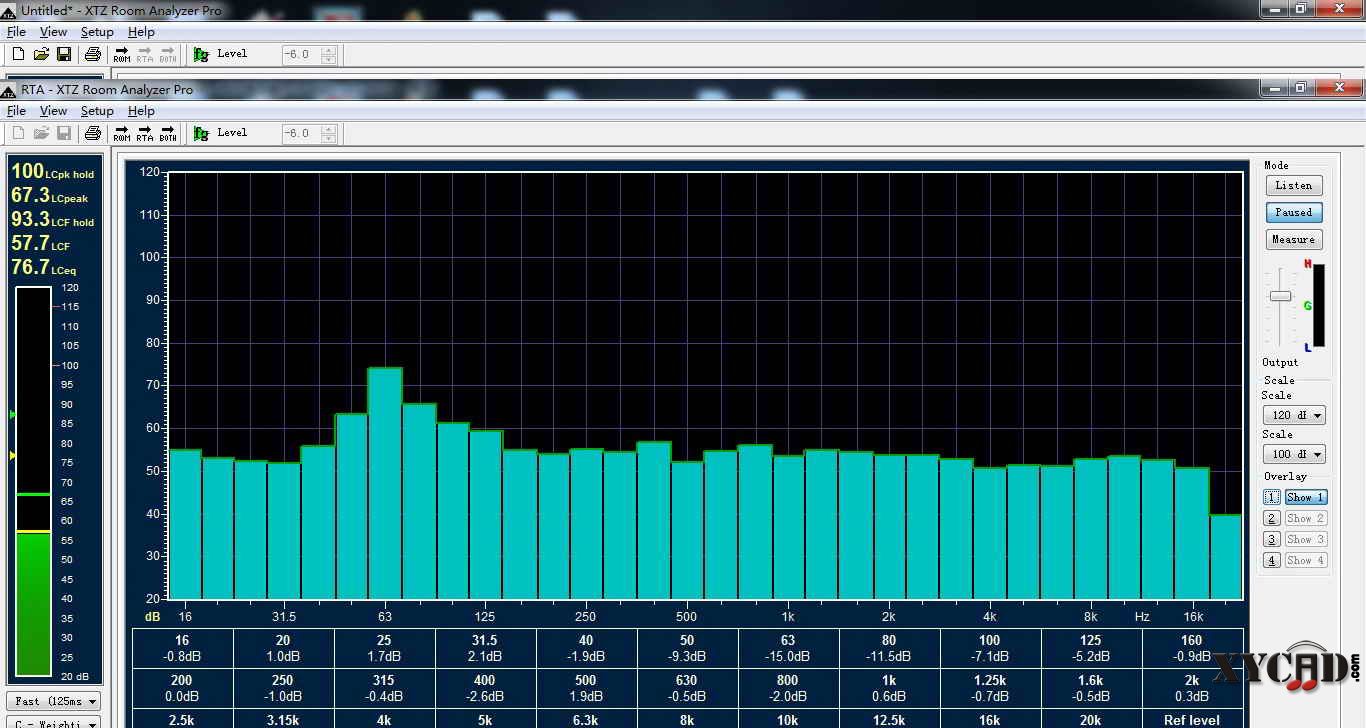Click the Level -6.0 field in Untitled window

click(x=301, y=54)
